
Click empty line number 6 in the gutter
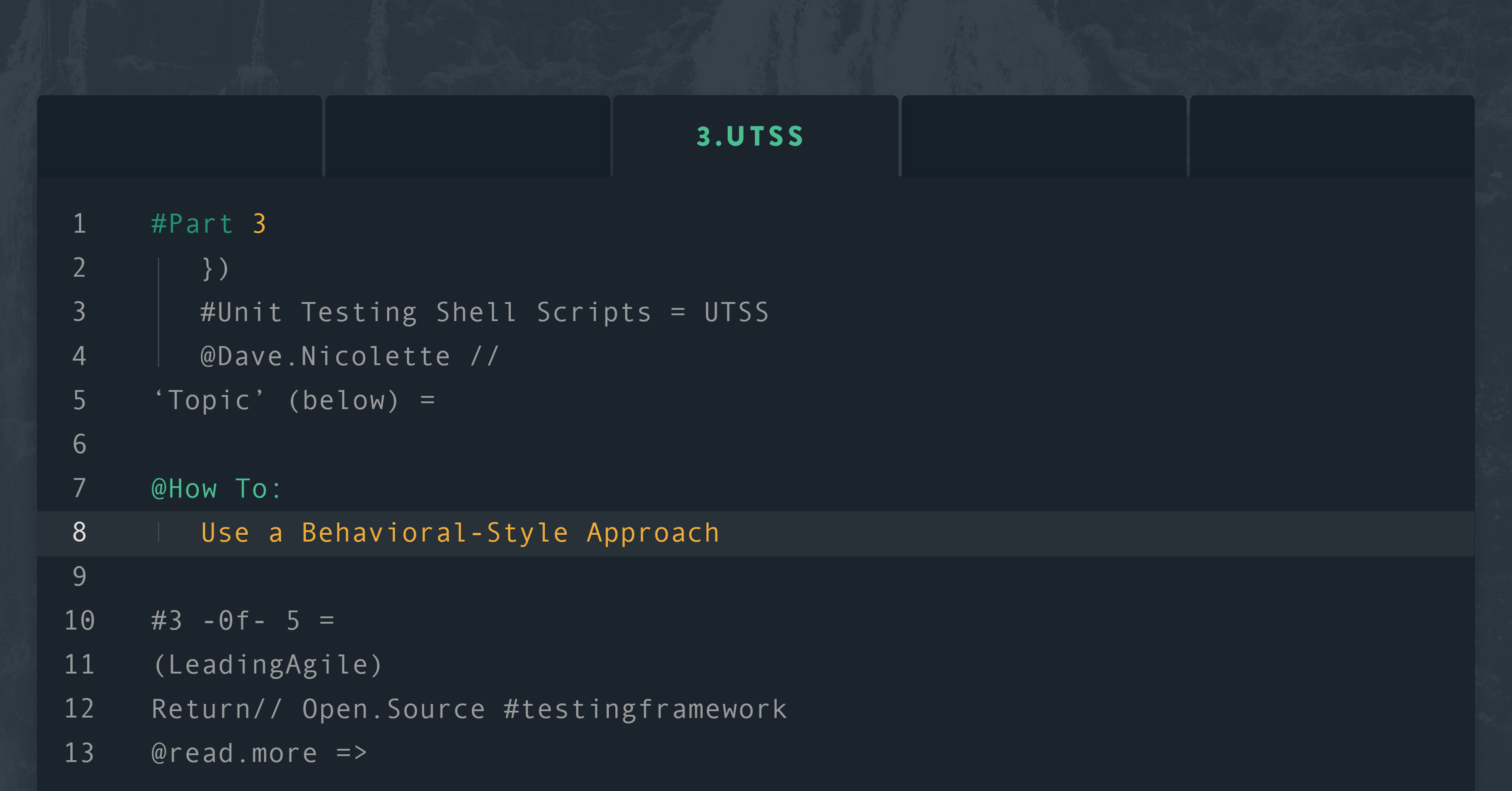tap(80, 444)
